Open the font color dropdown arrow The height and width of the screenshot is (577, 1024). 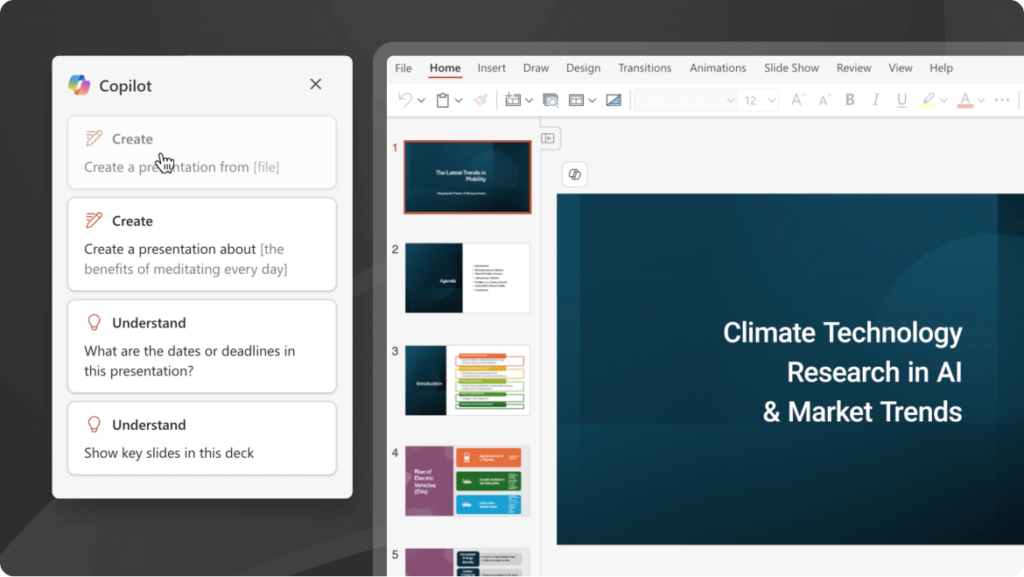tap(981, 100)
